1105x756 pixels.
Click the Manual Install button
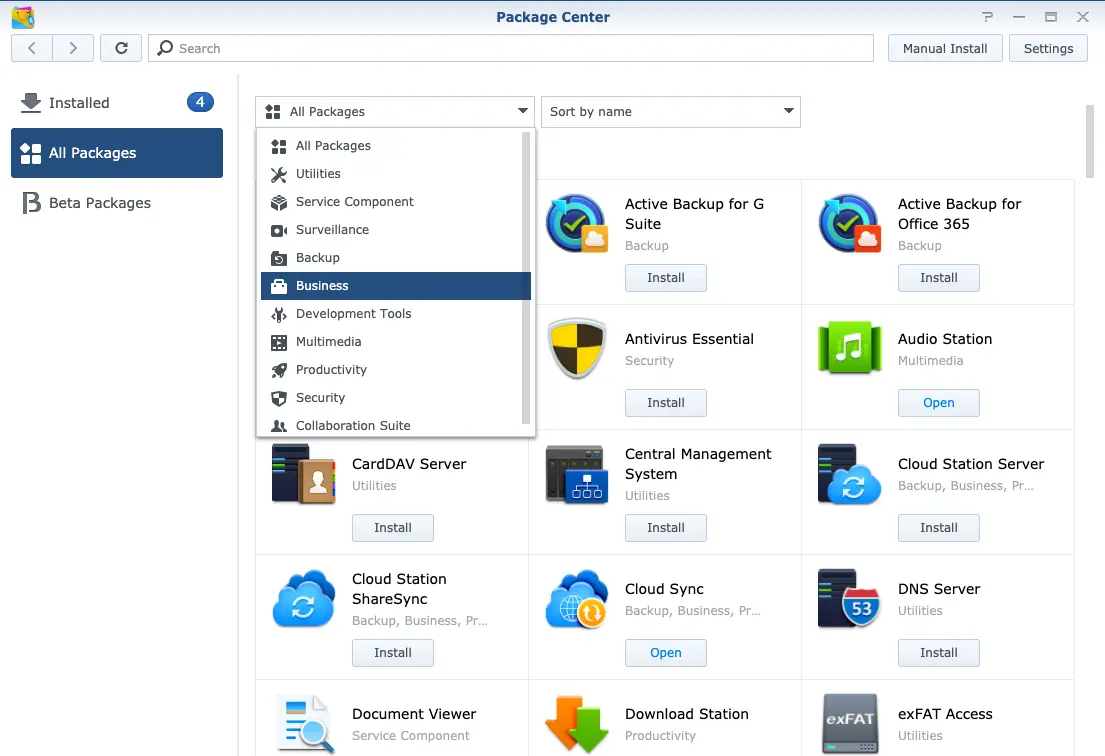click(945, 48)
